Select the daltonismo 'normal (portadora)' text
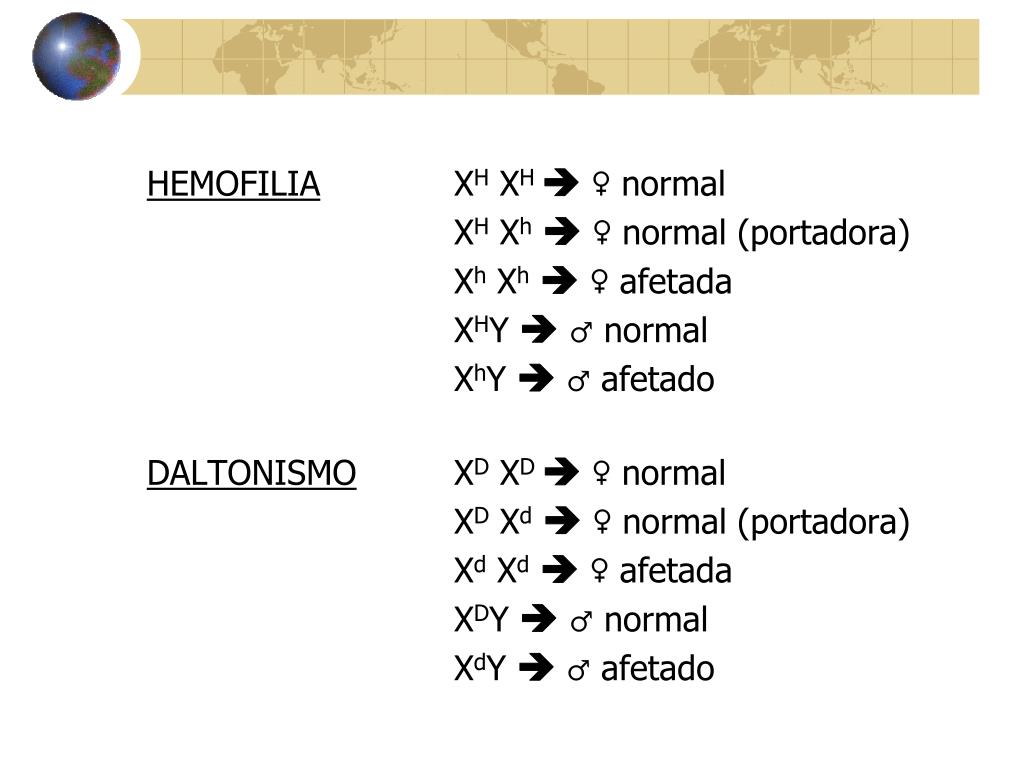Image resolution: width=1024 pixels, height=768 pixels. click(x=766, y=522)
